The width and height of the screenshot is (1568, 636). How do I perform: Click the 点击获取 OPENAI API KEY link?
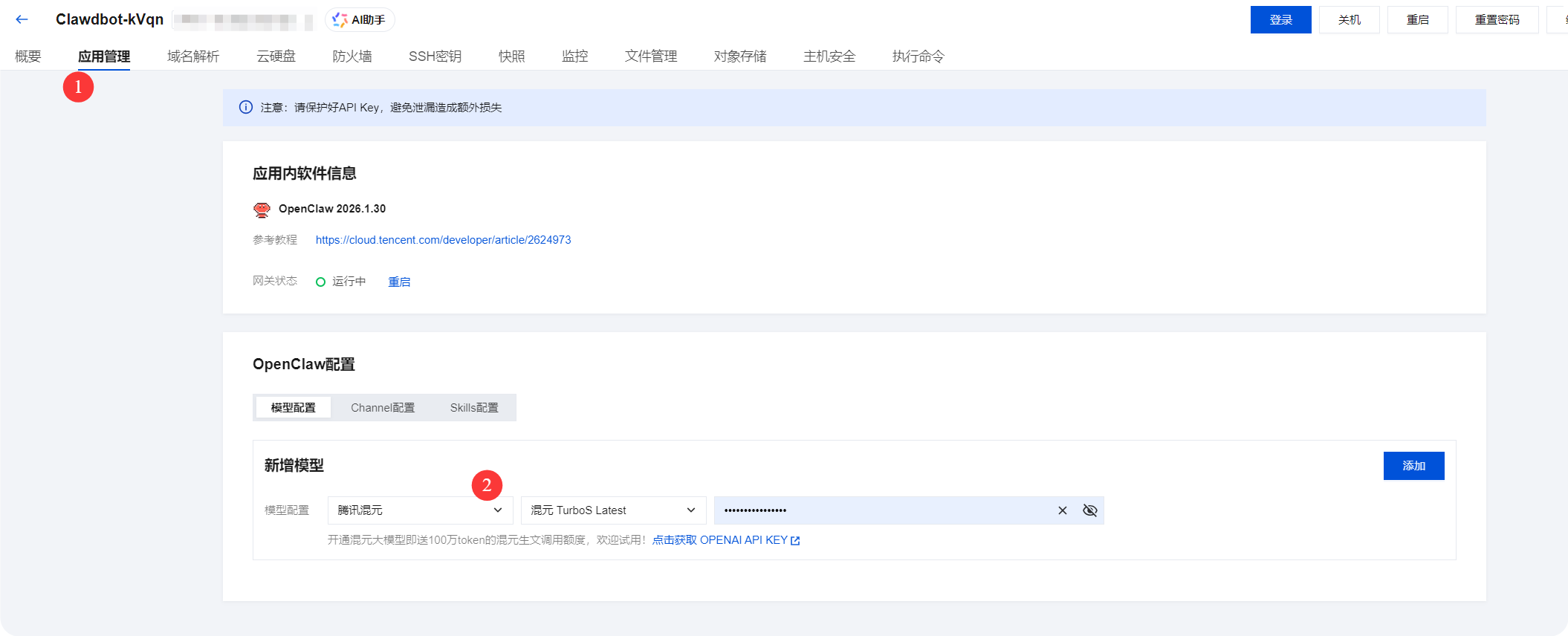pyautogui.click(x=726, y=540)
